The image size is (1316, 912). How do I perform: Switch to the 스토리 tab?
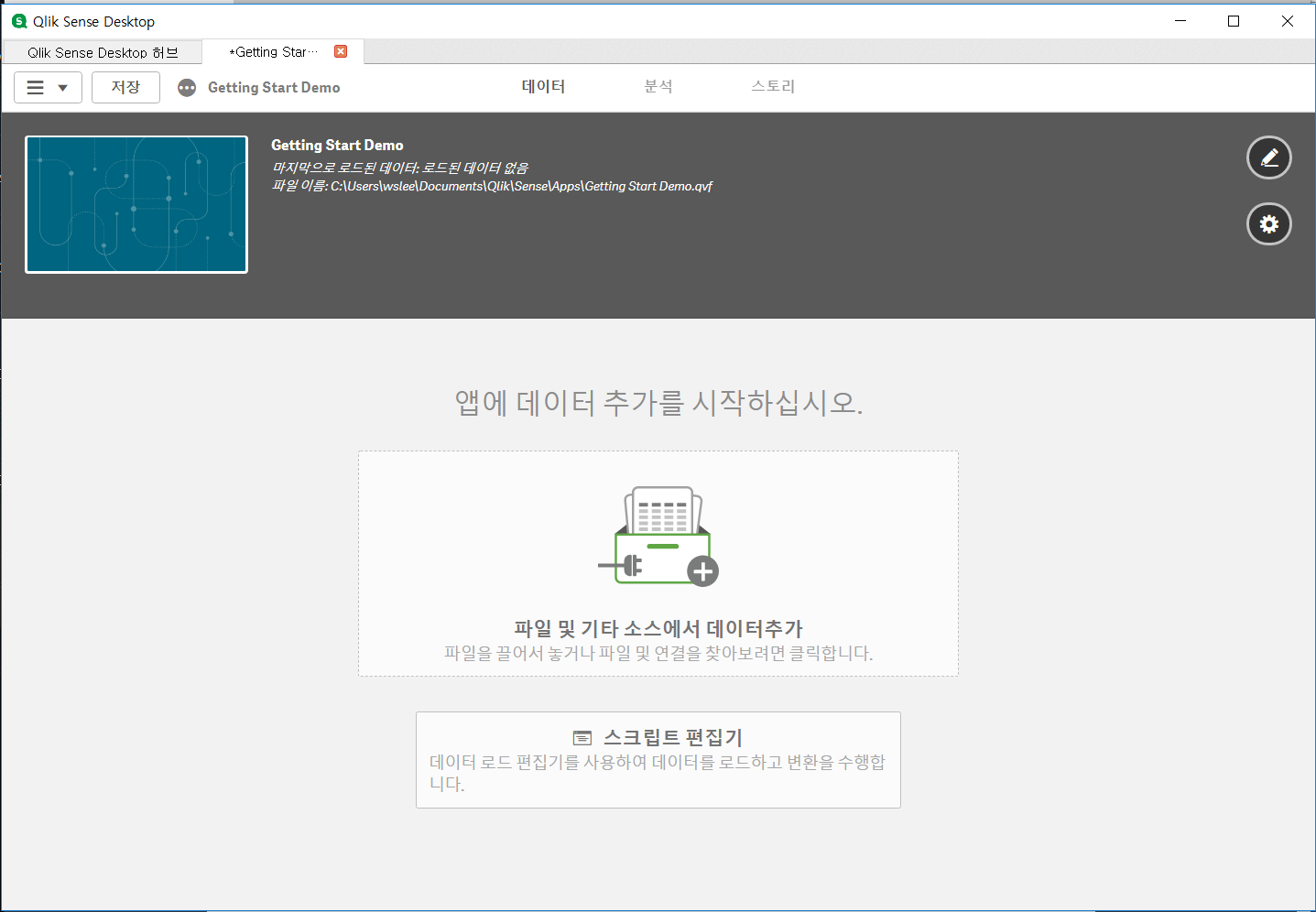pyautogui.click(x=773, y=87)
